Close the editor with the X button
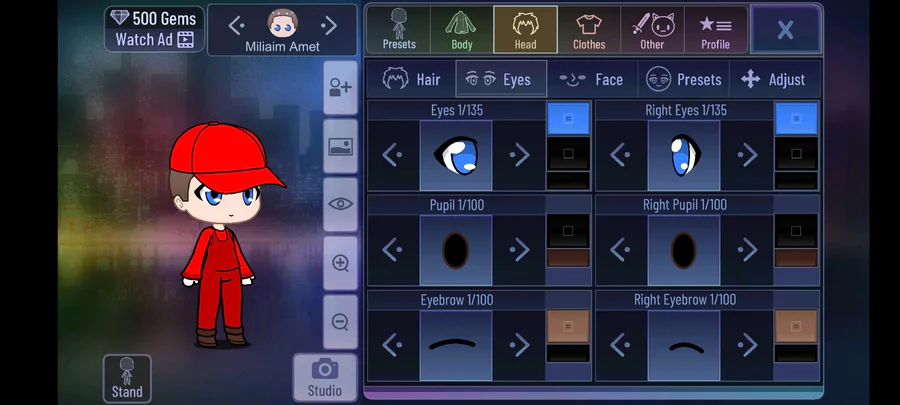This screenshot has width=900, height=405. (785, 29)
